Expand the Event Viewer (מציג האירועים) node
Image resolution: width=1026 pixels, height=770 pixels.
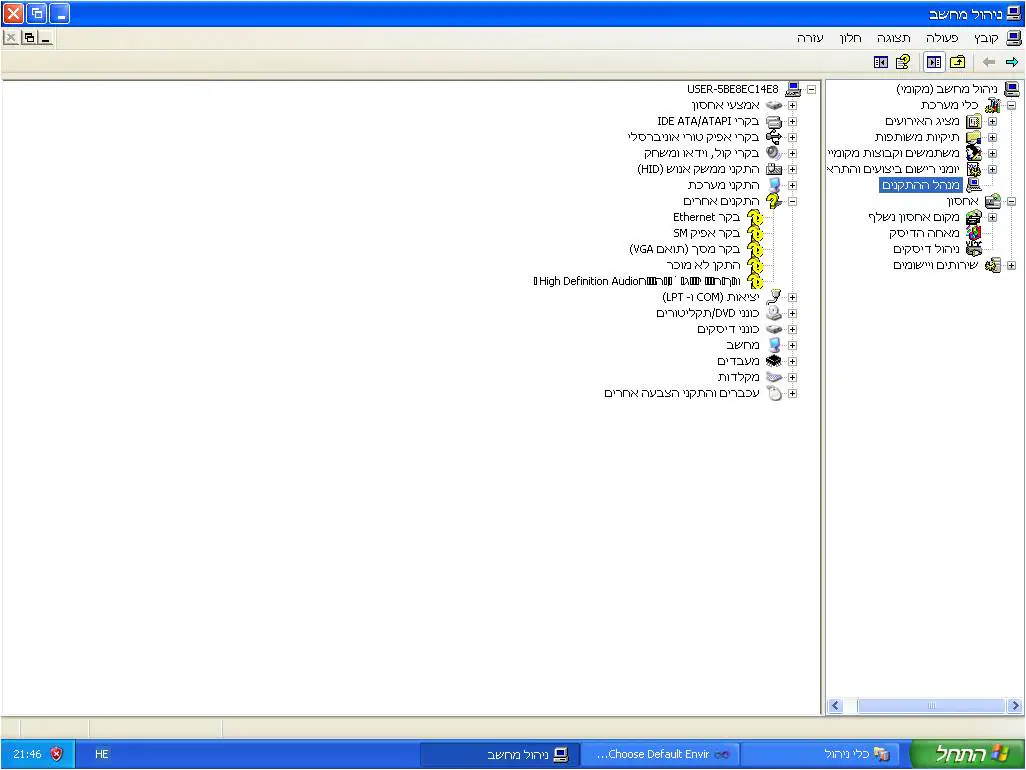[x=992, y=121]
